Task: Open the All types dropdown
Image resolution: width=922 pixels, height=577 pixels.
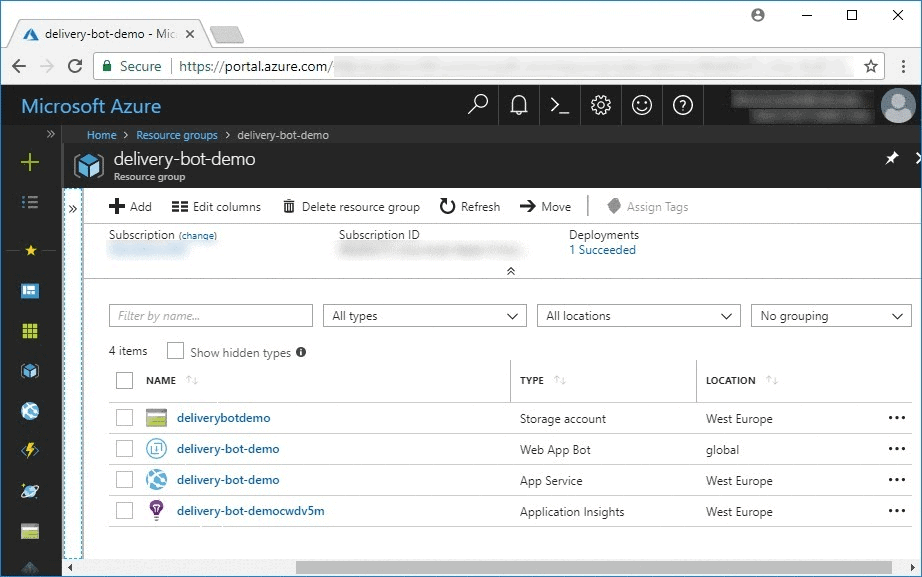Action: click(x=425, y=316)
